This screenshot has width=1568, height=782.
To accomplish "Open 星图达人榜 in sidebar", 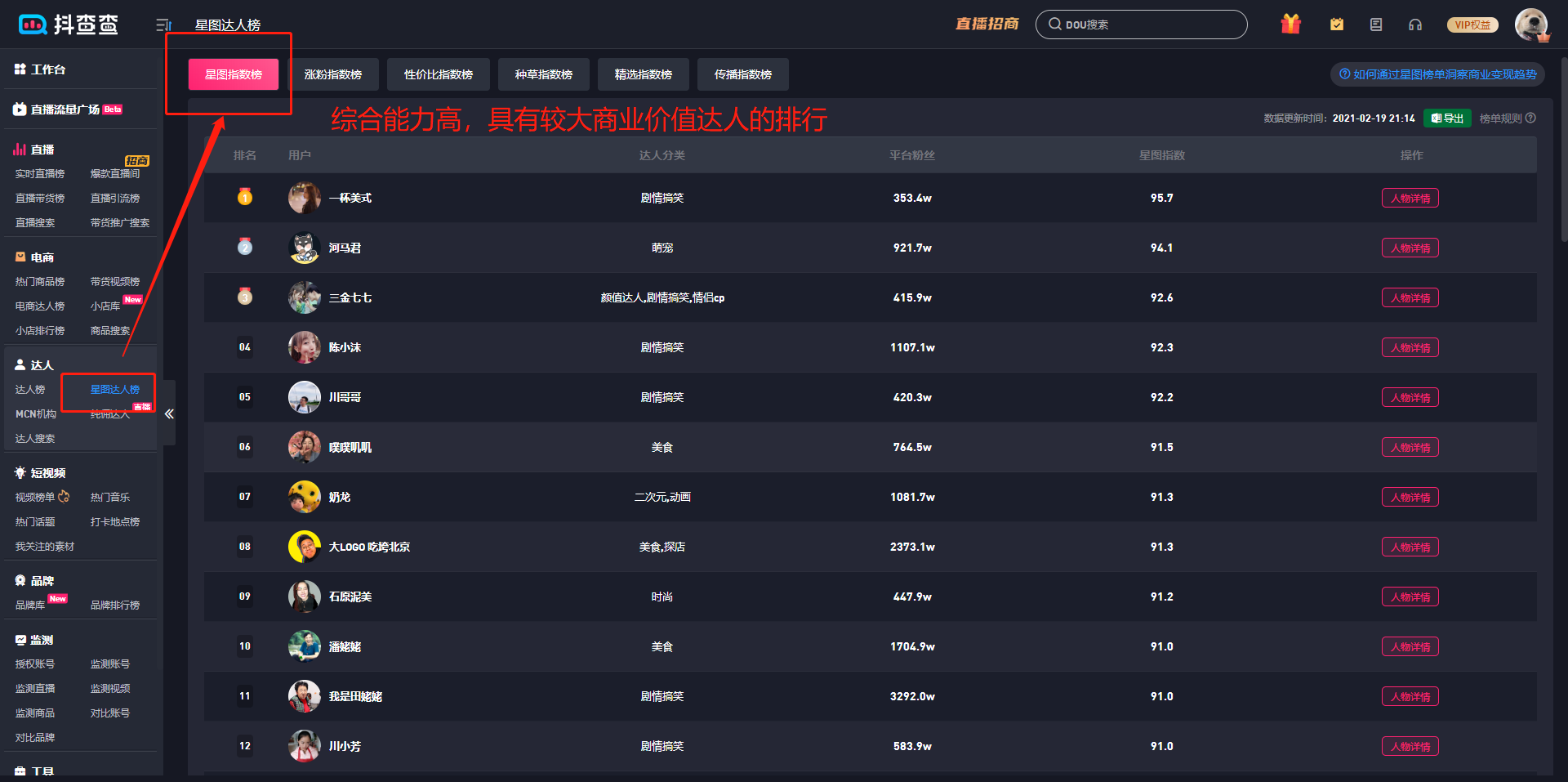I will pos(114,390).
